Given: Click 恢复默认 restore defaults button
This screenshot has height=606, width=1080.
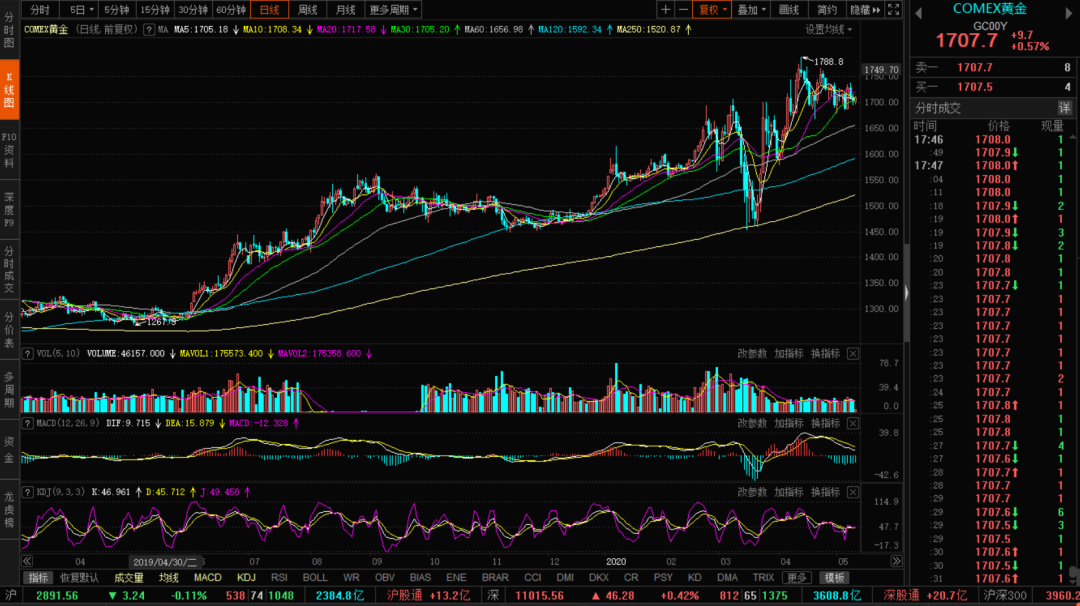Looking at the screenshot, I should [x=79, y=578].
